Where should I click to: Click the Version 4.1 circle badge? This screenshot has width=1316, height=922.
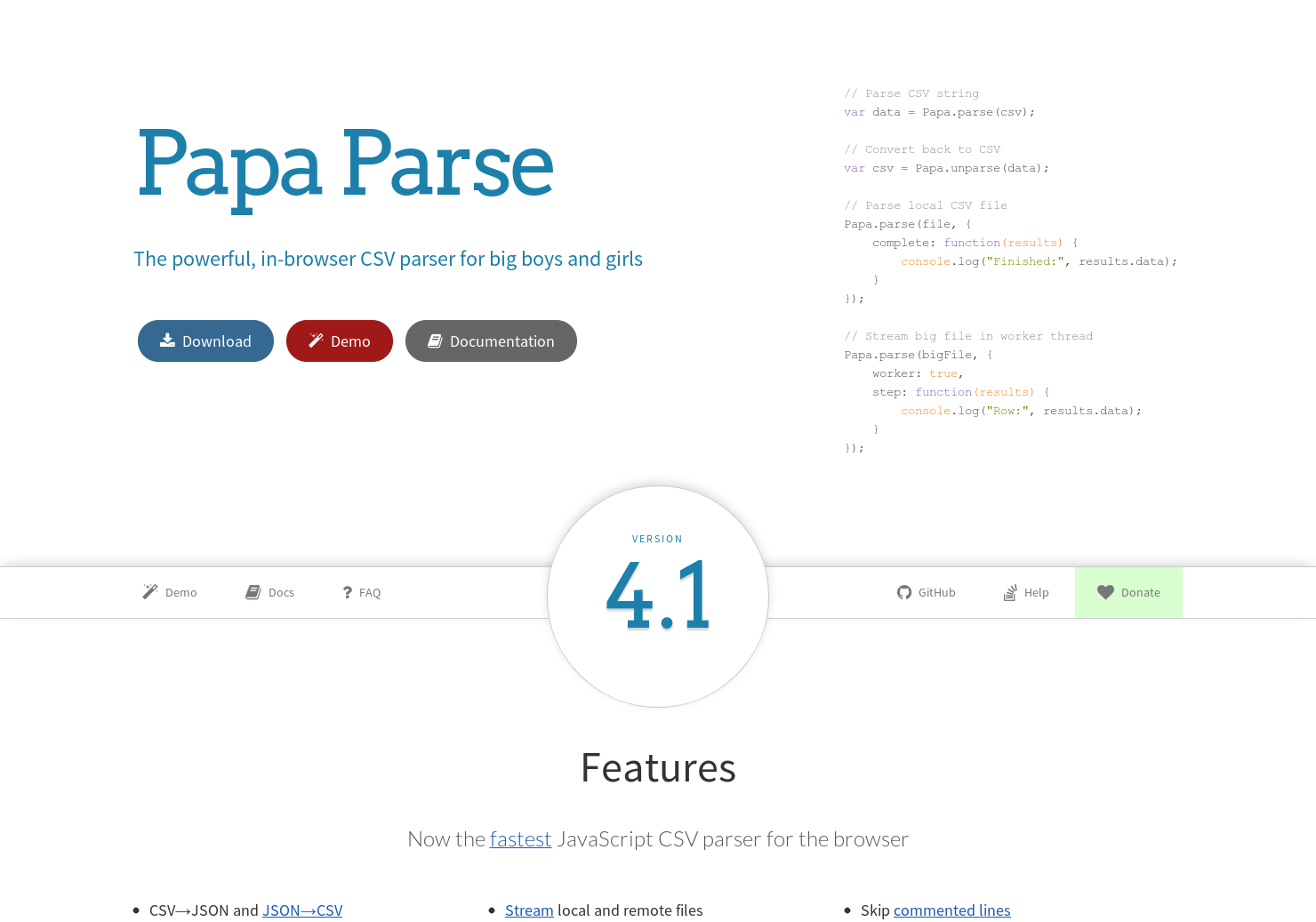[x=658, y=596]
